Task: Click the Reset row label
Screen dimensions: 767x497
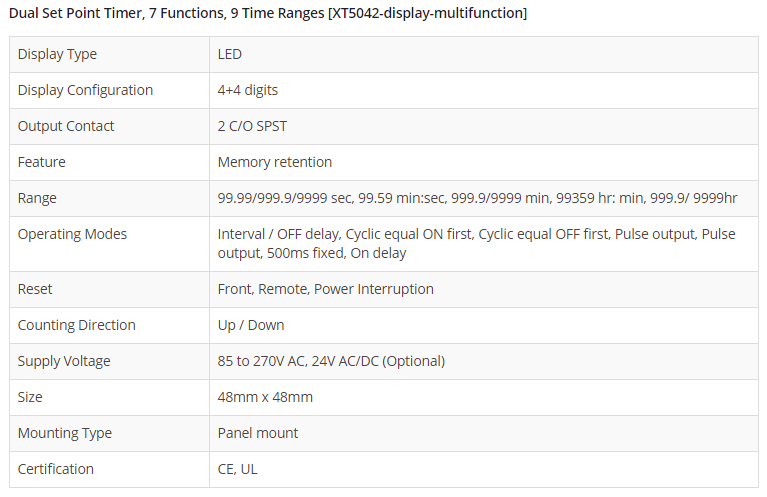Action: (x=35, y=289)
